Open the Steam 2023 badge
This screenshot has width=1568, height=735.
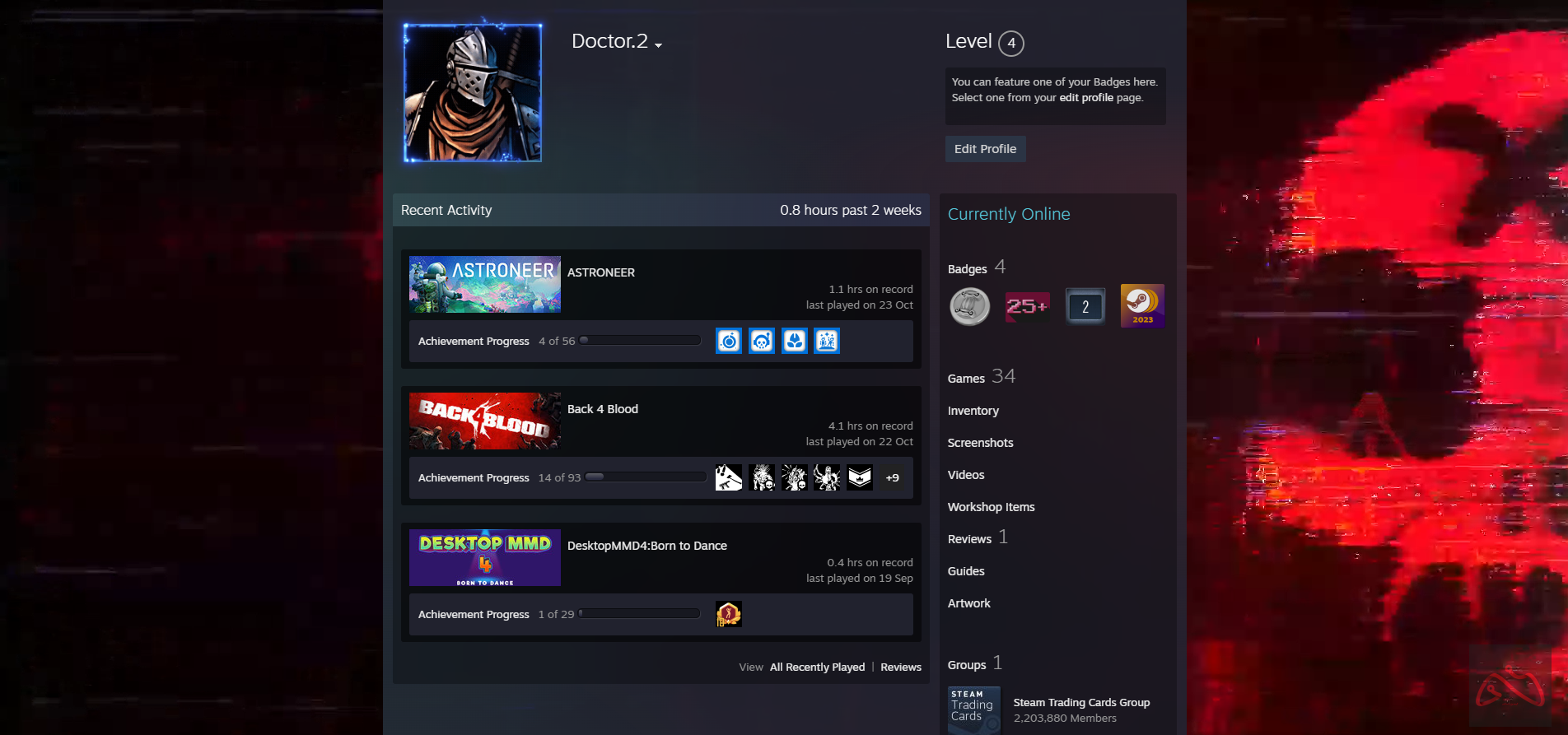pos(1142,306)
